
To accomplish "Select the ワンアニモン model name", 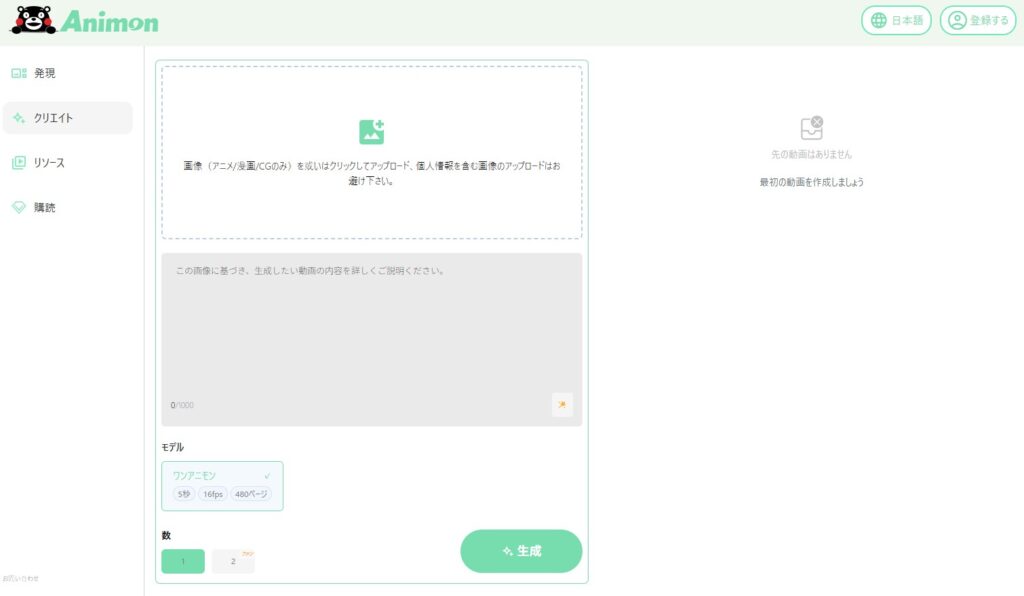I will 194,476.
